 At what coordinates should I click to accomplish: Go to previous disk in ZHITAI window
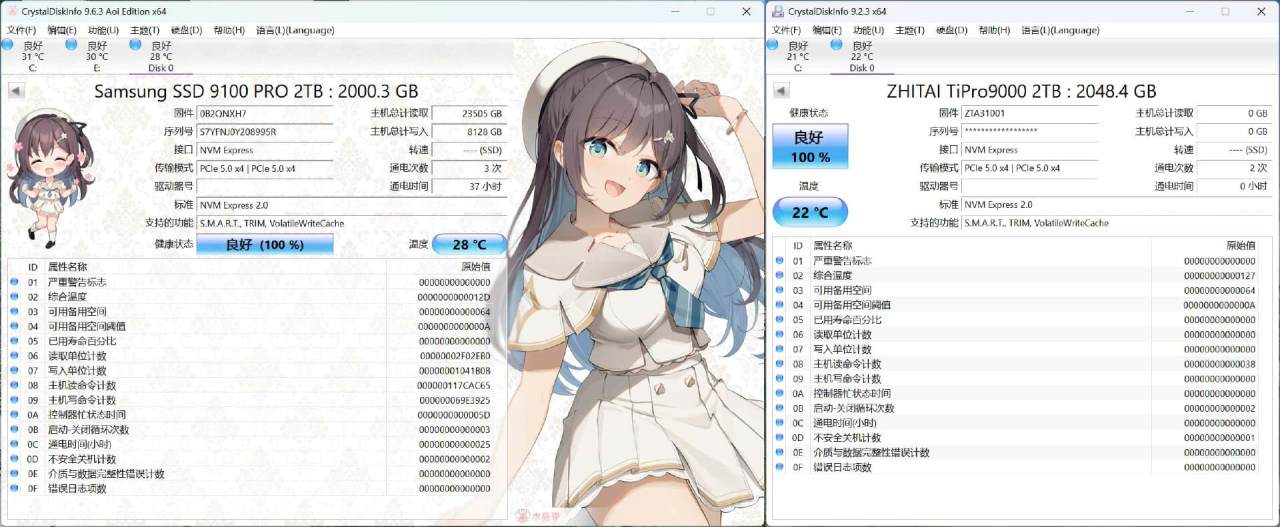pos(779,91)
